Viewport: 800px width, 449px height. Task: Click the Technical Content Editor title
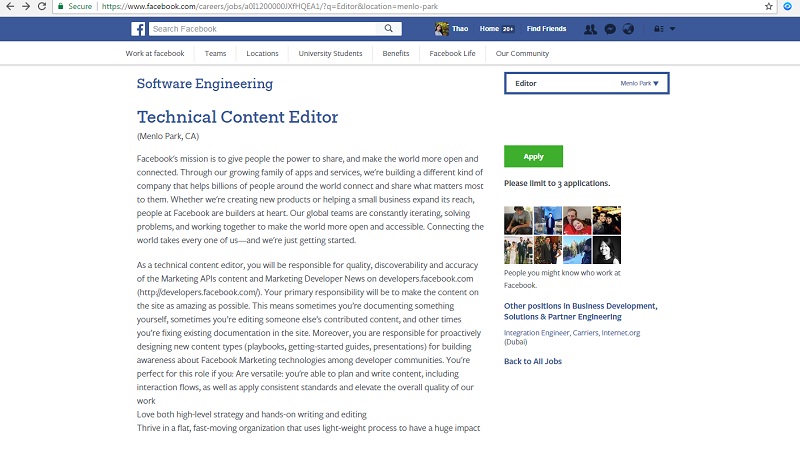point(237,117)
